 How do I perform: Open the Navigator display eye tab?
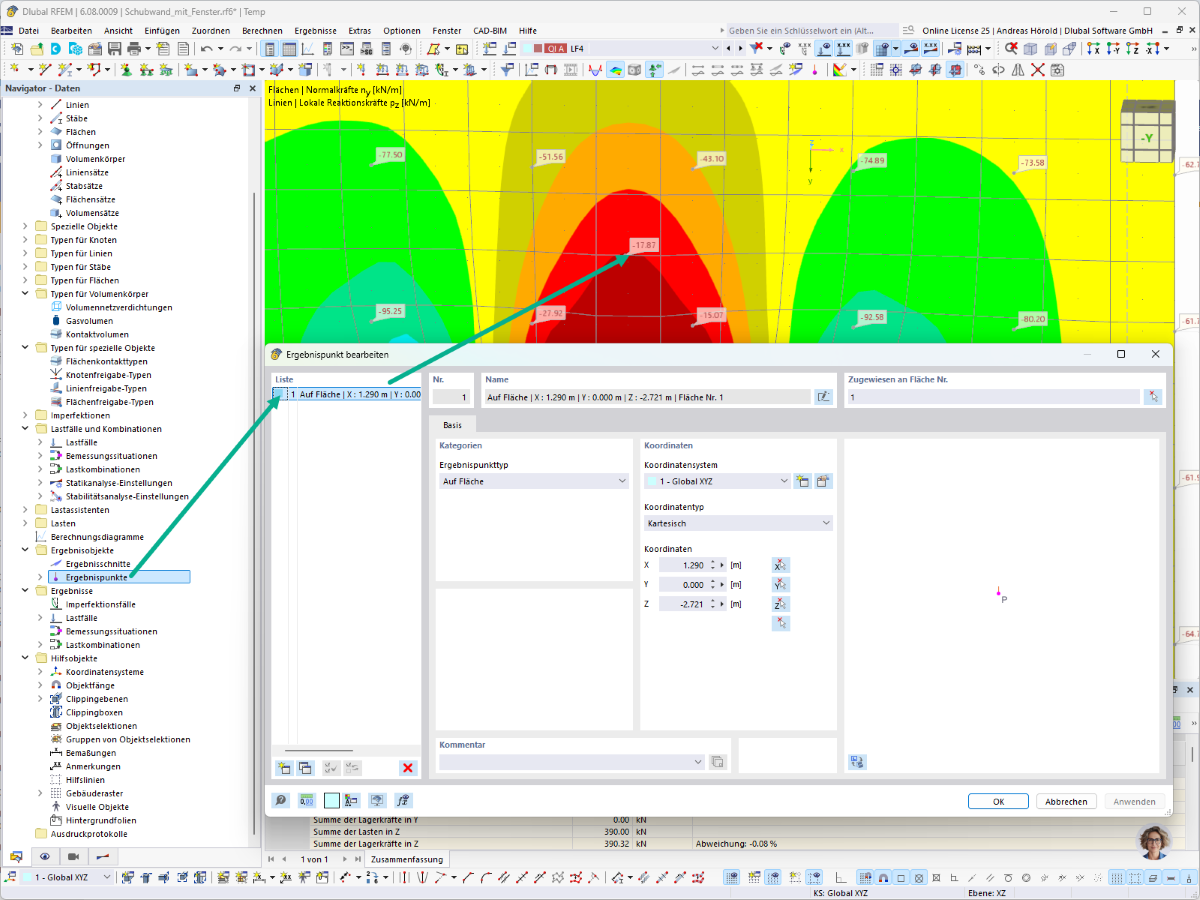tap(45, 857)
